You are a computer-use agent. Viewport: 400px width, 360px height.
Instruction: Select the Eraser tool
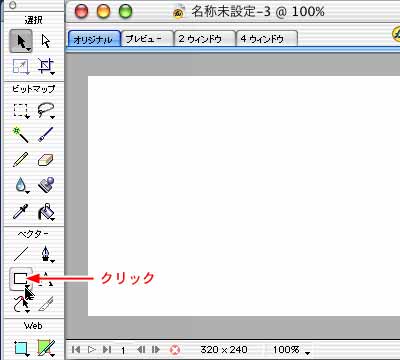pos(46,160)
